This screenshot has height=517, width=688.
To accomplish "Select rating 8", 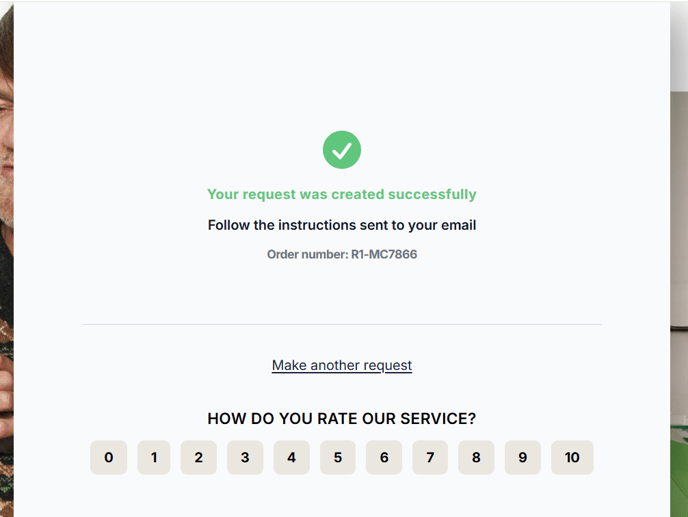I will pyautogui.click(x=476, y=457).
